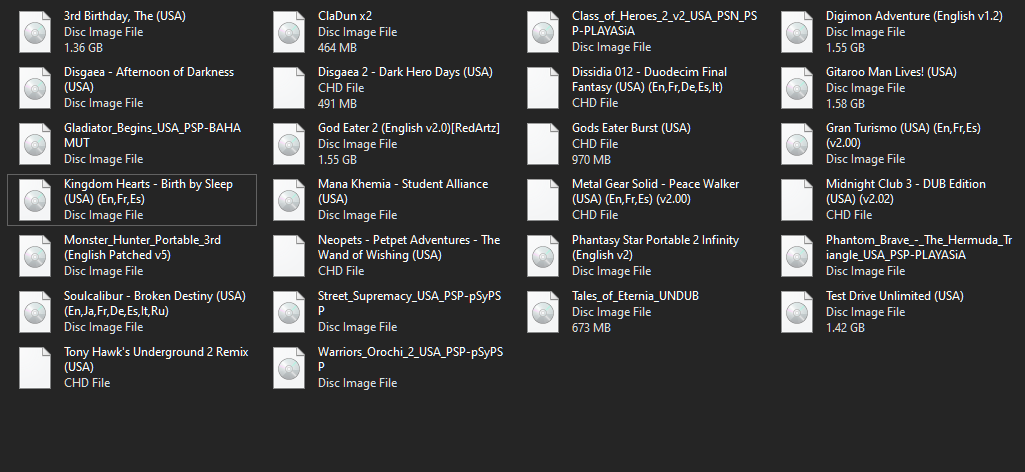Viewport: 1025px width, 472px height.
Task: Click the ClaDun x2 disc image icon
Action: tap(289, 32)
